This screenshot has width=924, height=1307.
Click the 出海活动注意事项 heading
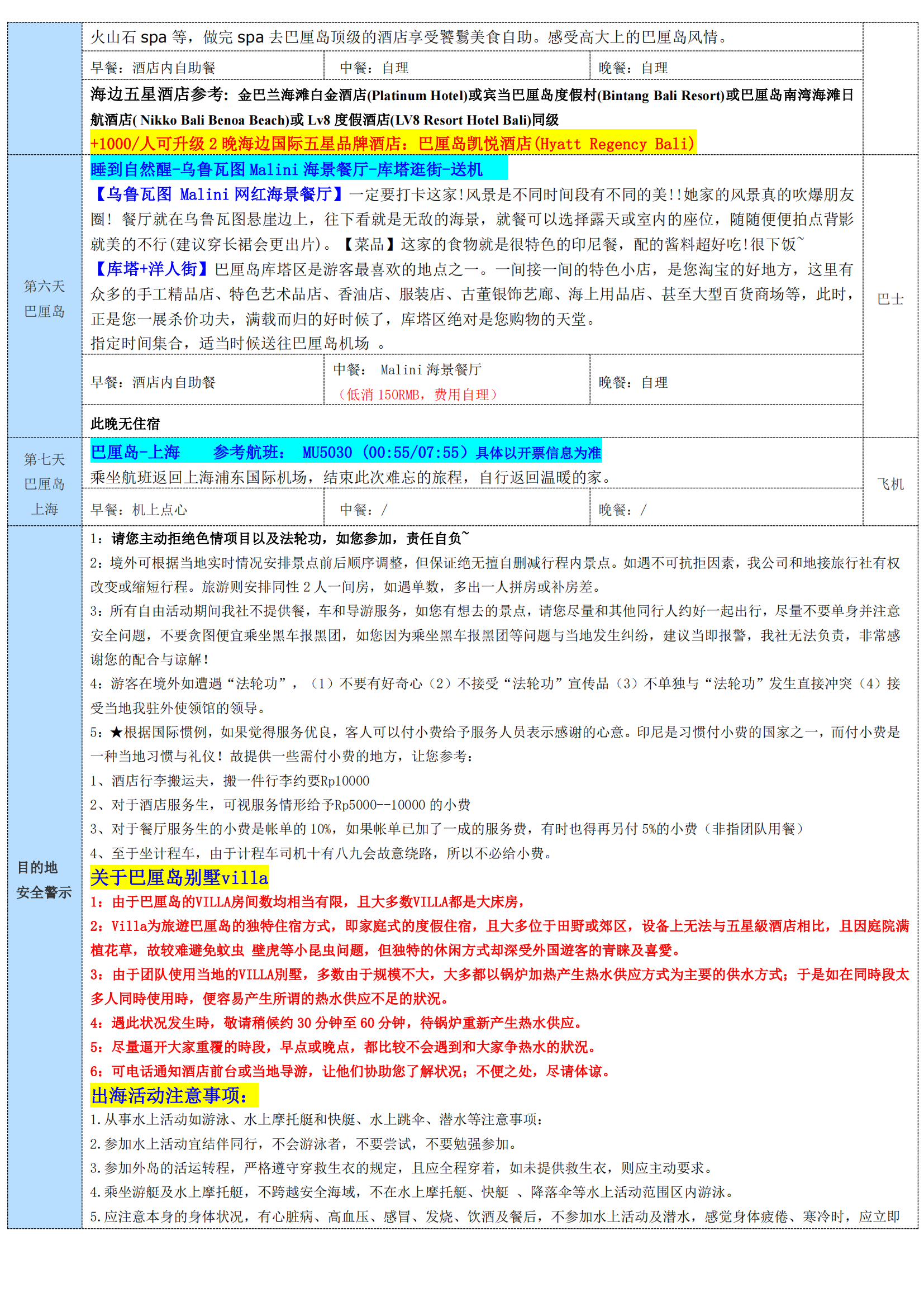170,1095
